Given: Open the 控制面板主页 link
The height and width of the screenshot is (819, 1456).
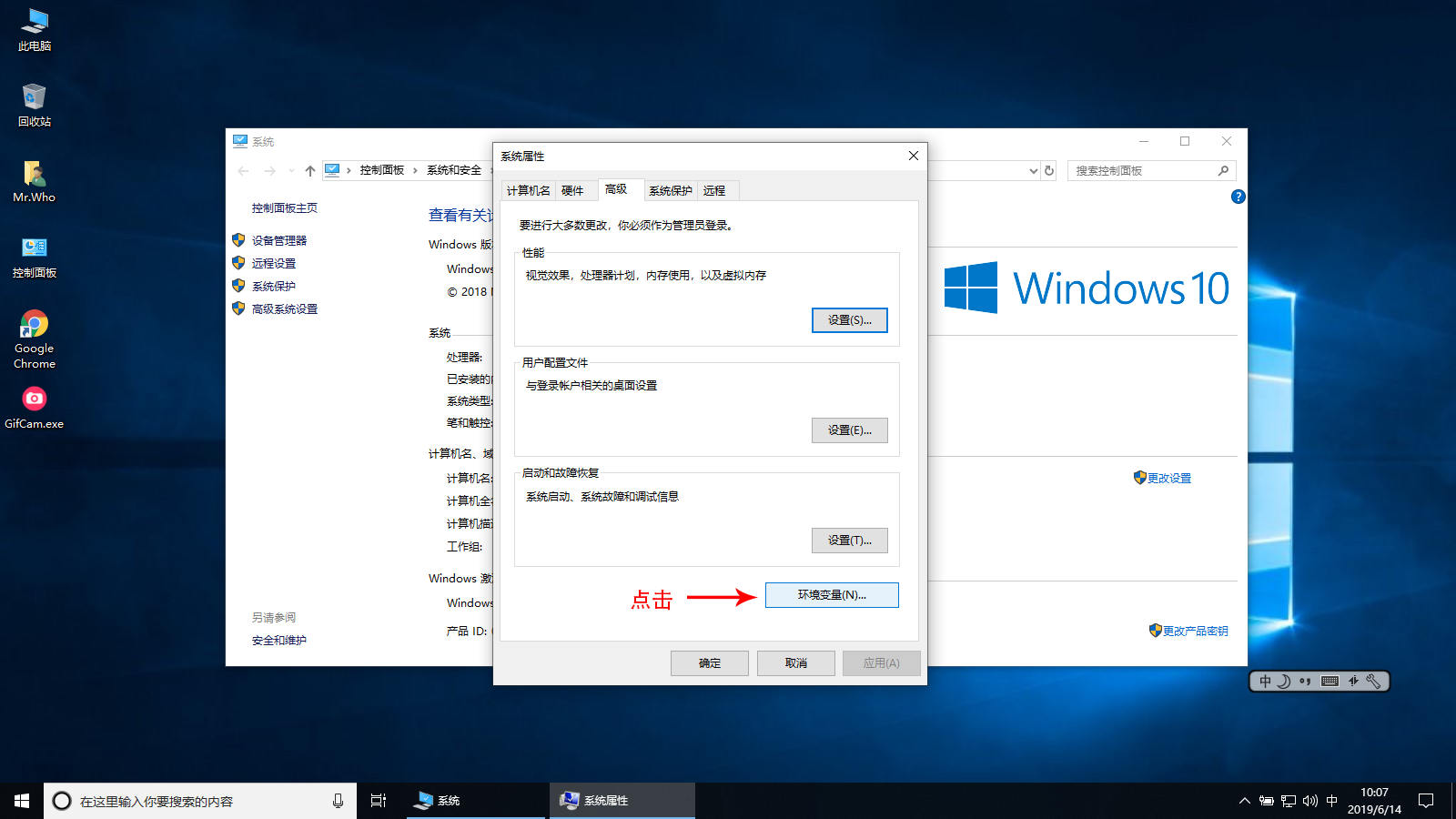Looking at the screenshot, I should [285, 208].
